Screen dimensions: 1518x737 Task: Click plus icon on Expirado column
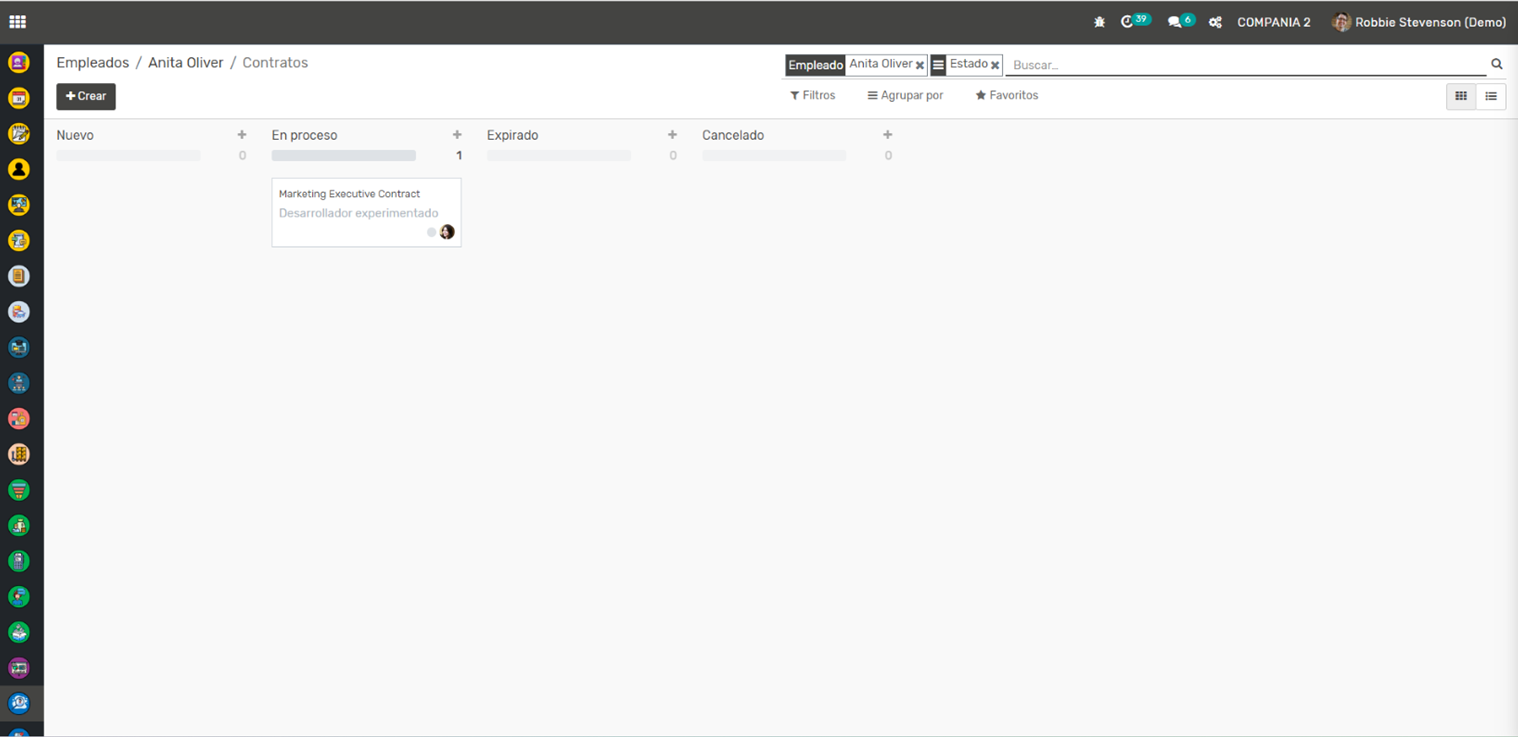tap(672, 135)
